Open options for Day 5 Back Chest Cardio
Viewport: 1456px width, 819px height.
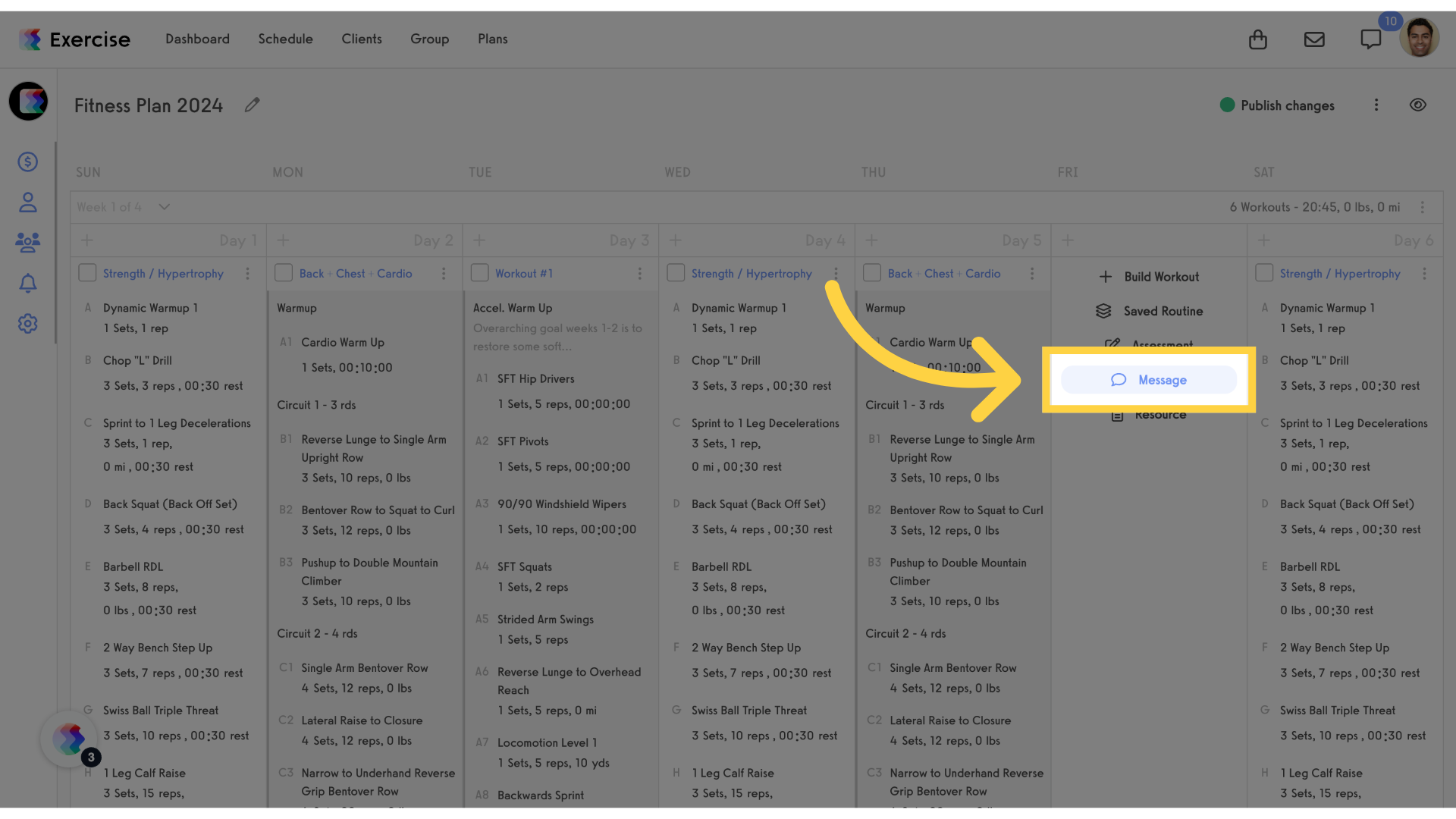[1032, 274]
